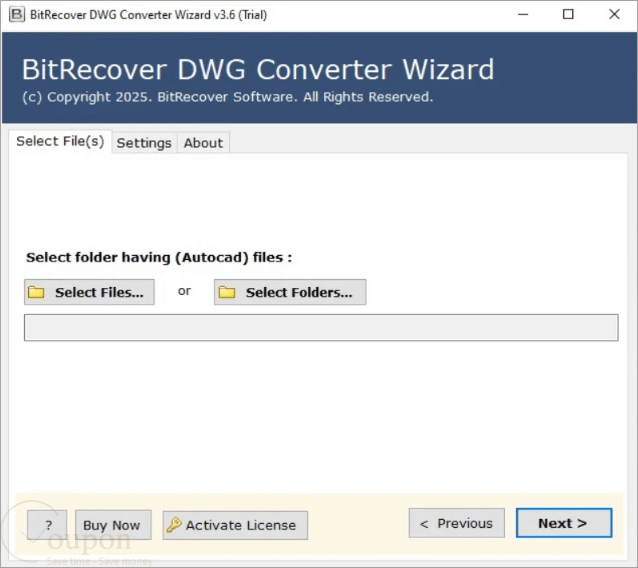Proceed with the Next button
This screenshot has height=568, width=638.
click(564, 523)
